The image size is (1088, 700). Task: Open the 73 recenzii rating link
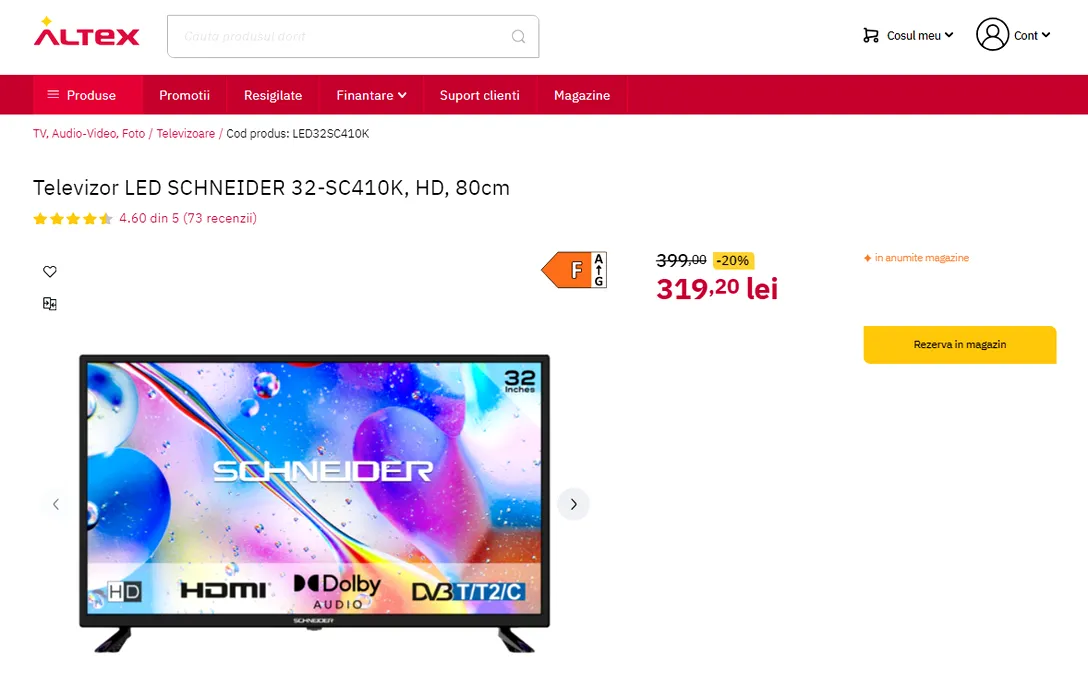point(219,219)
